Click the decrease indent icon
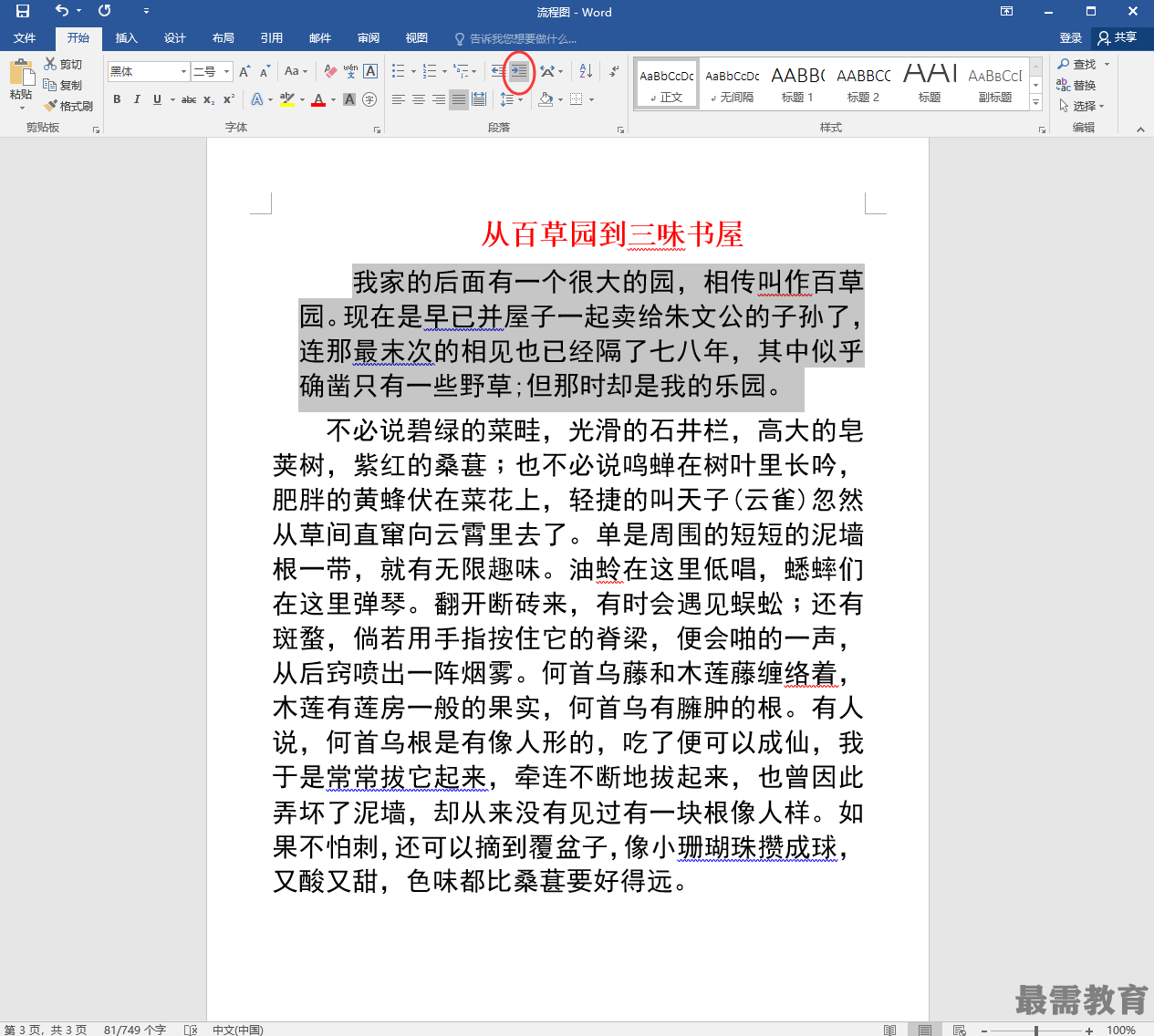The width and height of the screenshot is (1154, 1036). pyautogui.click(x=498, y=71)
